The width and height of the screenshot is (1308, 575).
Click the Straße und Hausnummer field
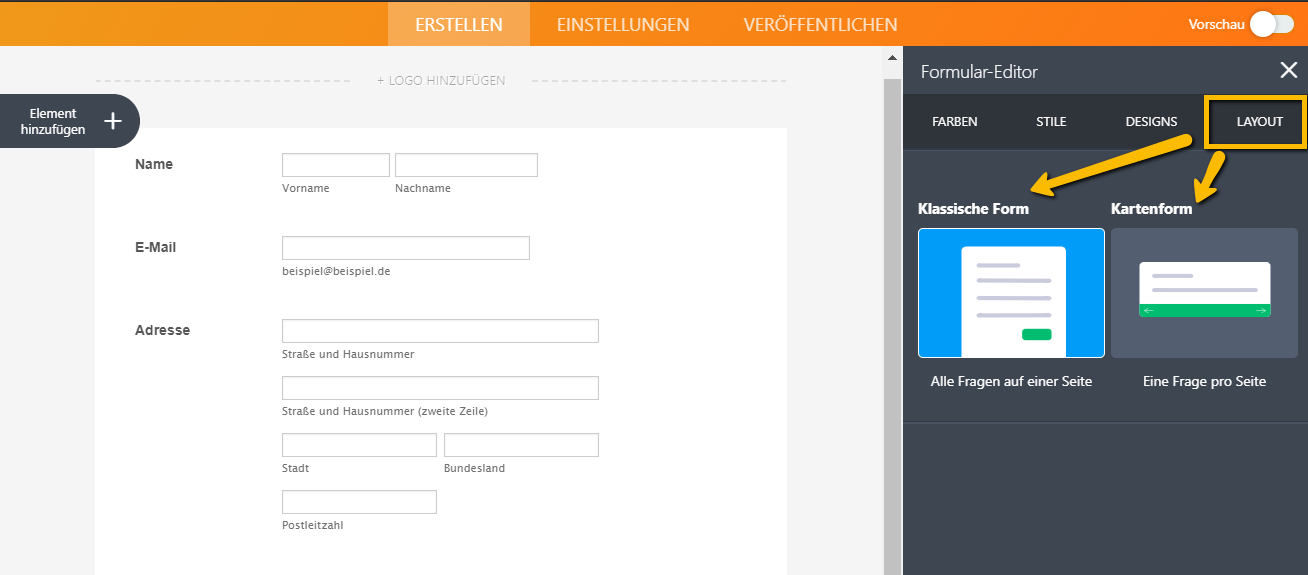440,331
